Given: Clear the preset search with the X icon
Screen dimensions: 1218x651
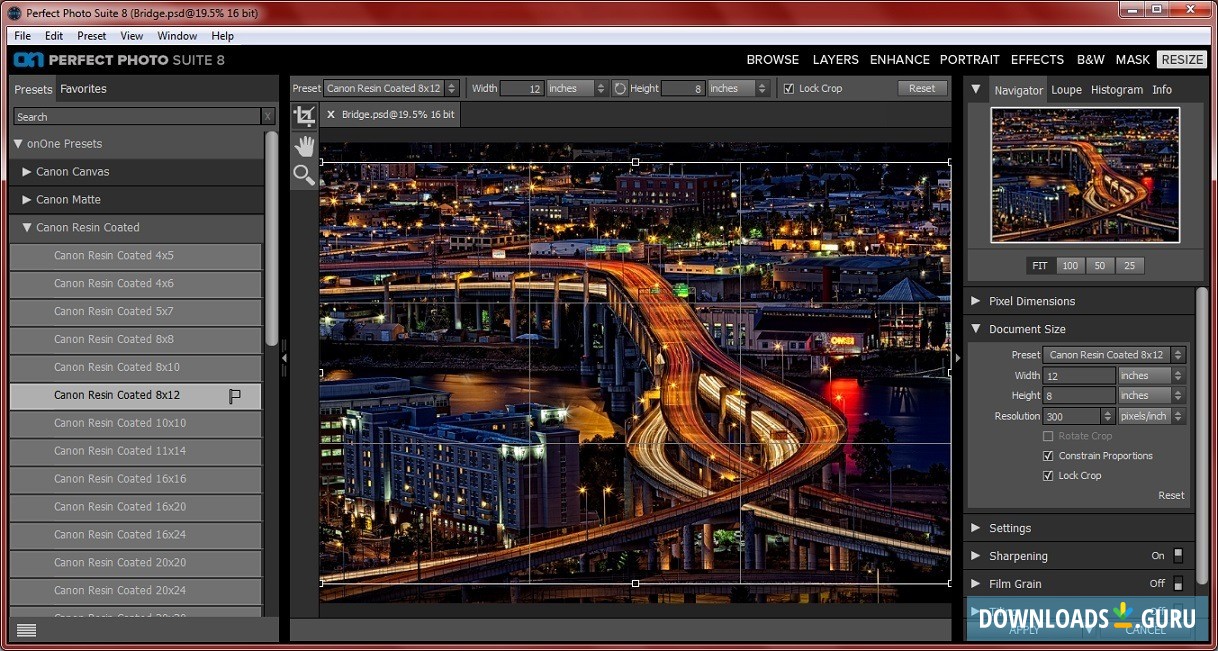Looking at the screenshot, I should pos(268,117).
